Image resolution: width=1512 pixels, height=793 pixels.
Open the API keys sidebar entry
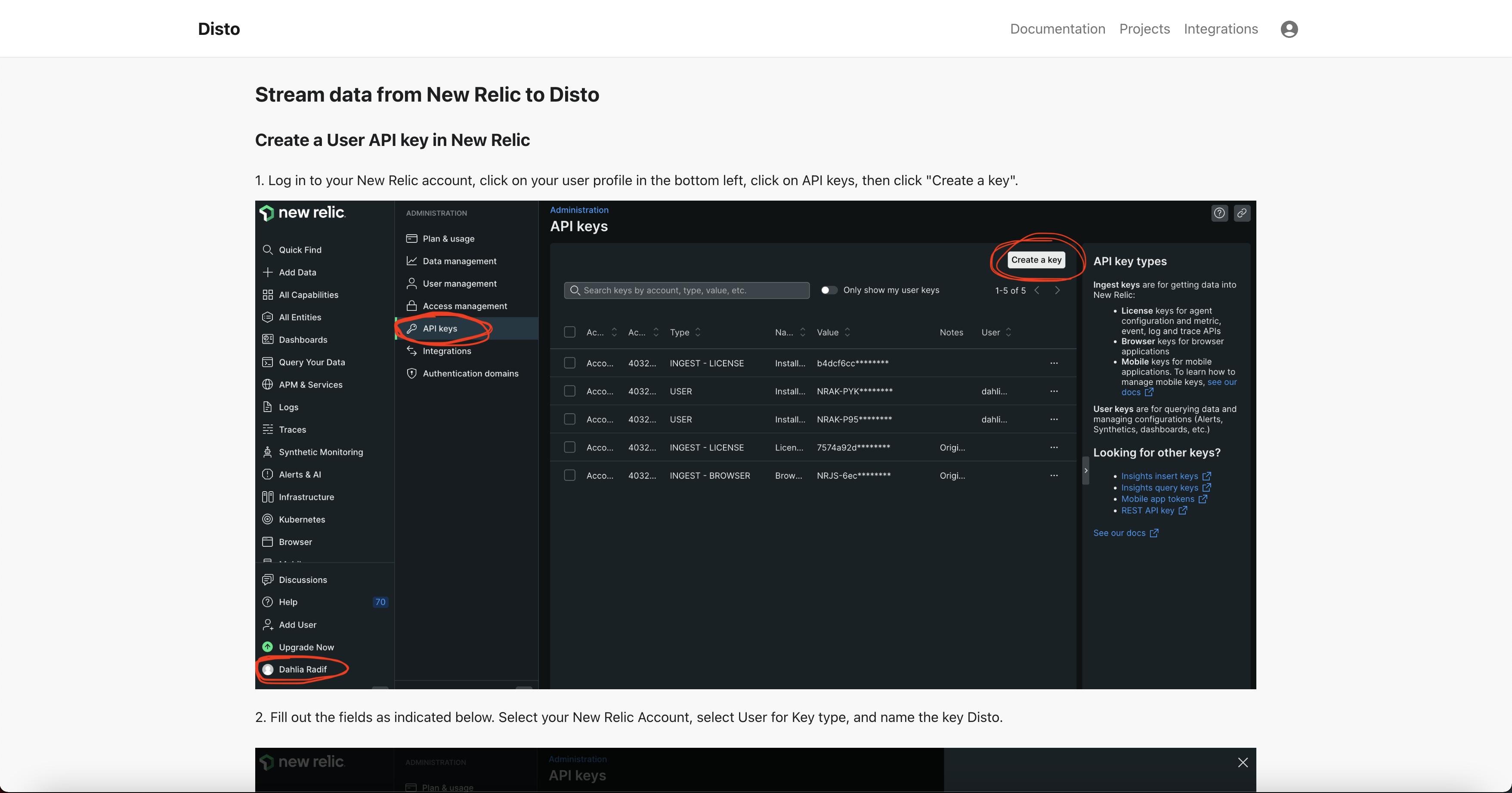click(439, 328)
